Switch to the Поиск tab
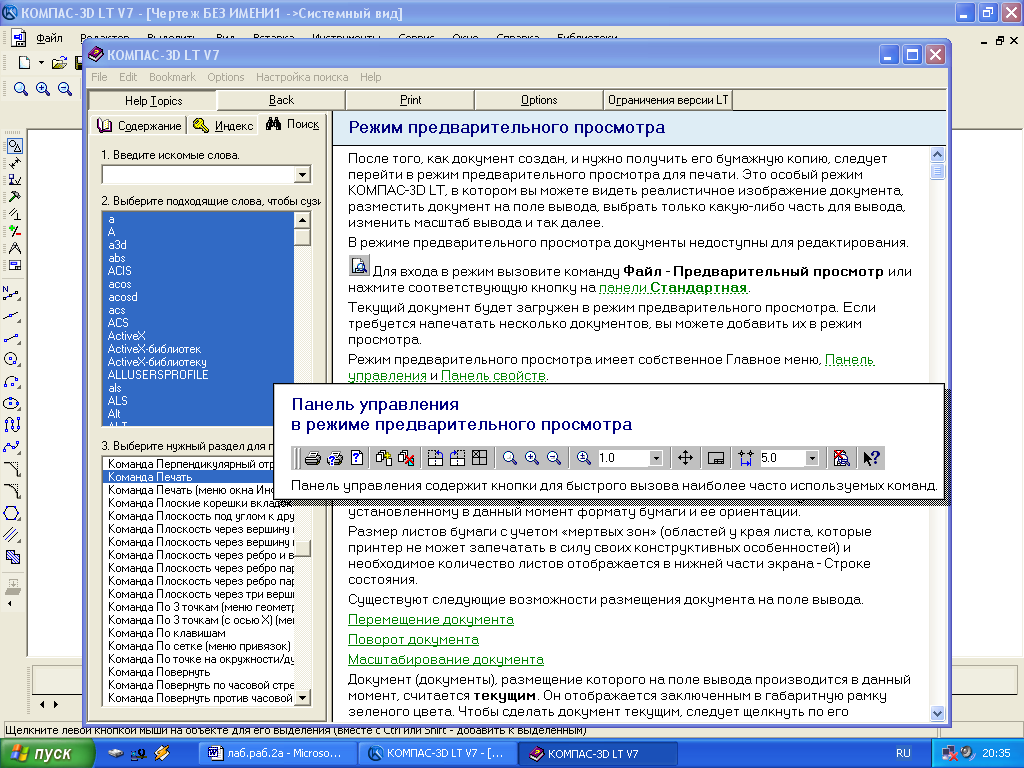 point(293,124)
